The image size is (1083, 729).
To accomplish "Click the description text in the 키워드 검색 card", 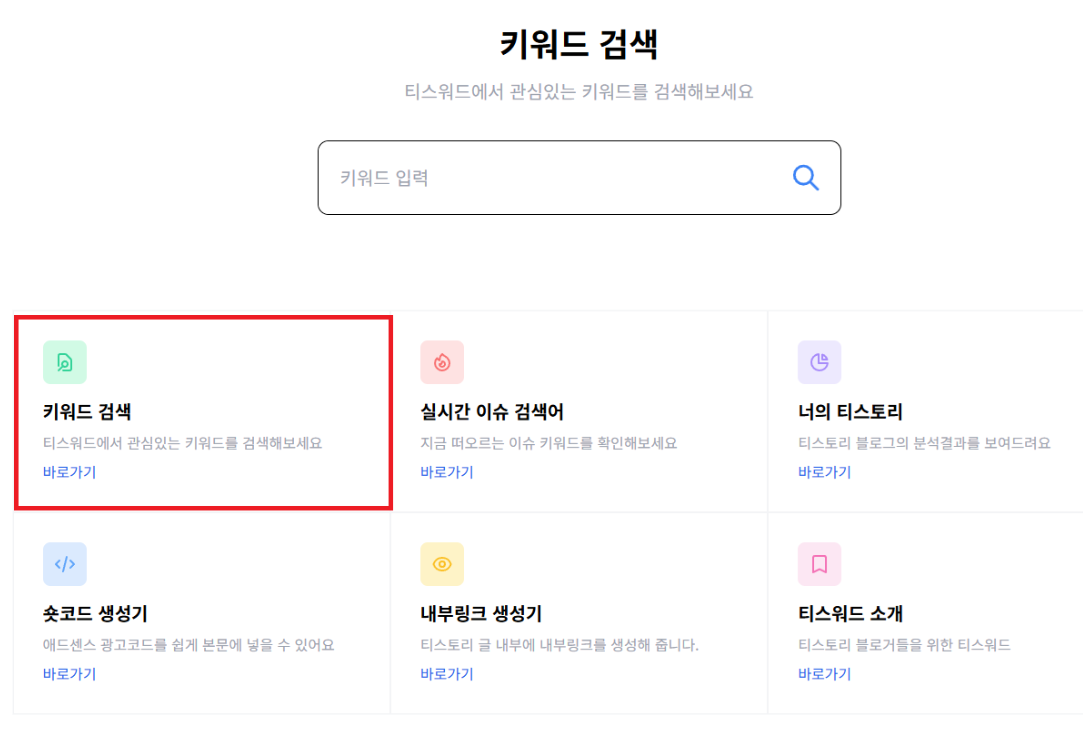I will (182, 443).
